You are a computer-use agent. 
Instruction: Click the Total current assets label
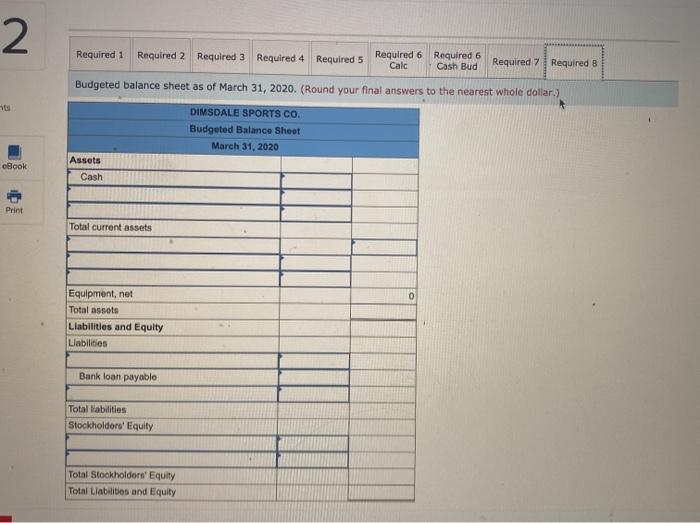click(x=110, y=227)
